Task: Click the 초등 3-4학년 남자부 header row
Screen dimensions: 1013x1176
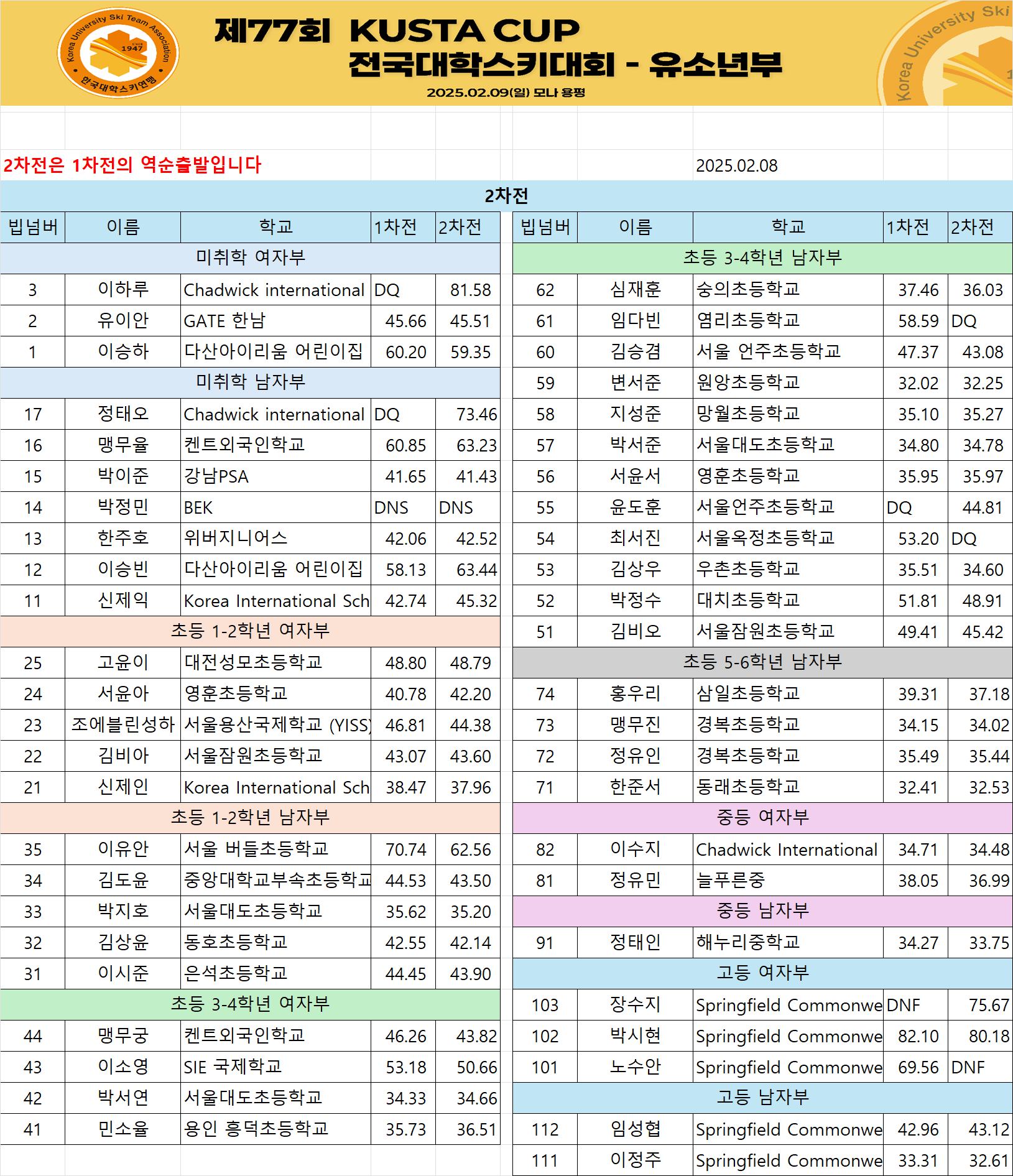Action: point(762,258)
